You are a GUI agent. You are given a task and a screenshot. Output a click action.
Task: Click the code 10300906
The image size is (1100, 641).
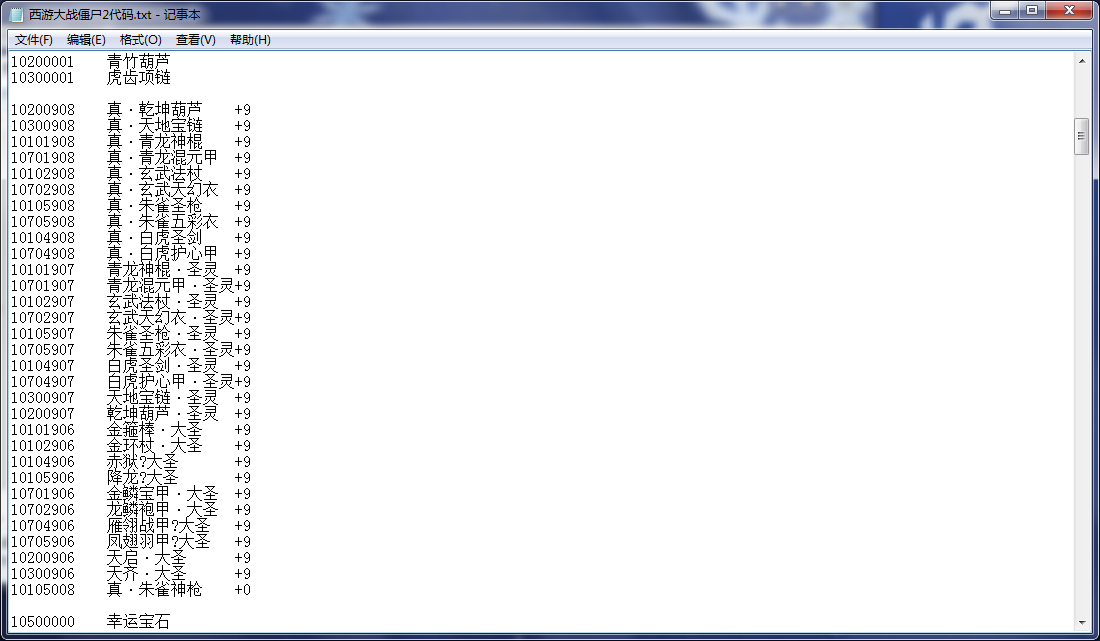(x=42, y=574)
